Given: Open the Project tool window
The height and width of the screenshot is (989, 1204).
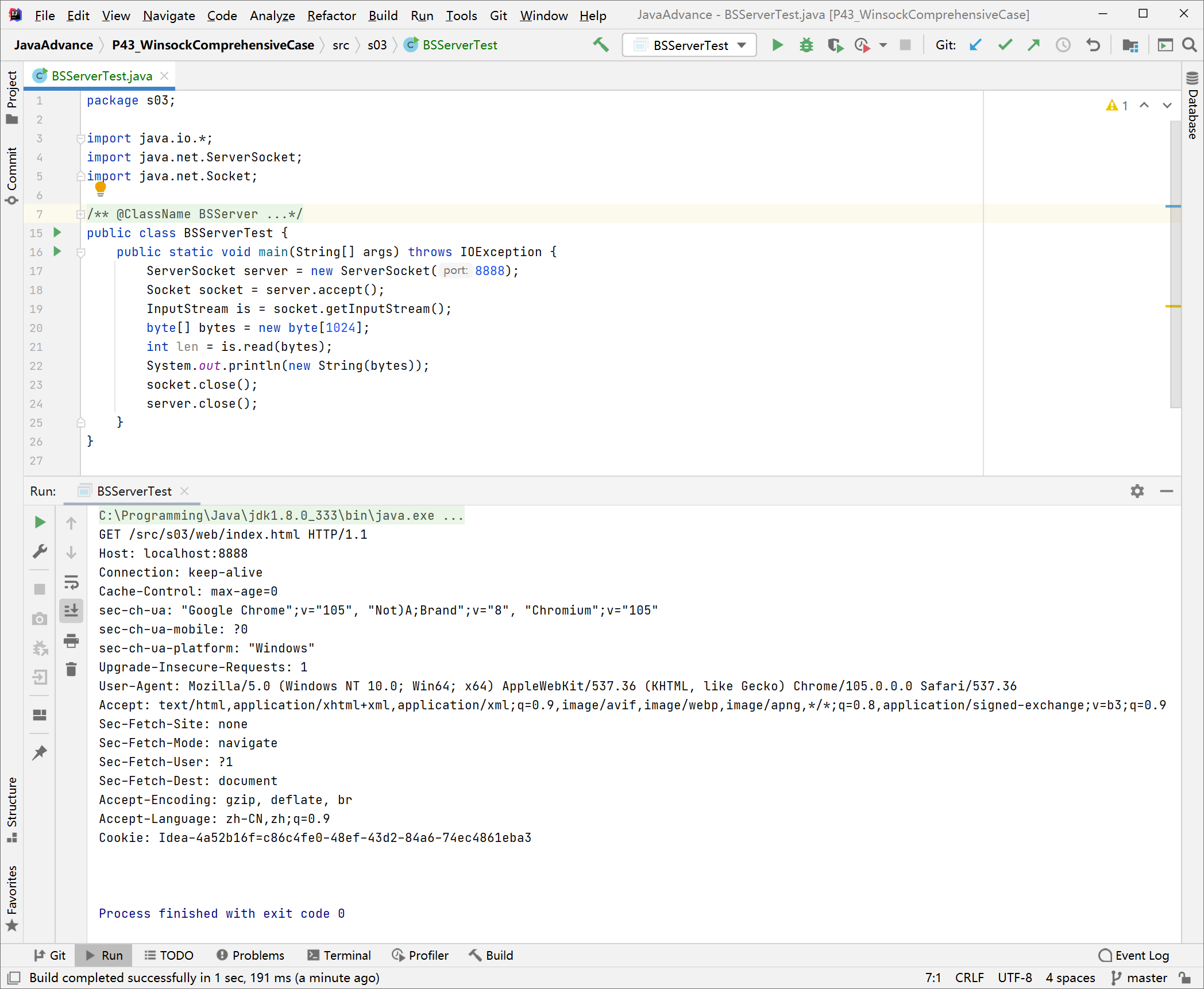Looking at the screenshot, I should coord(11,96).
